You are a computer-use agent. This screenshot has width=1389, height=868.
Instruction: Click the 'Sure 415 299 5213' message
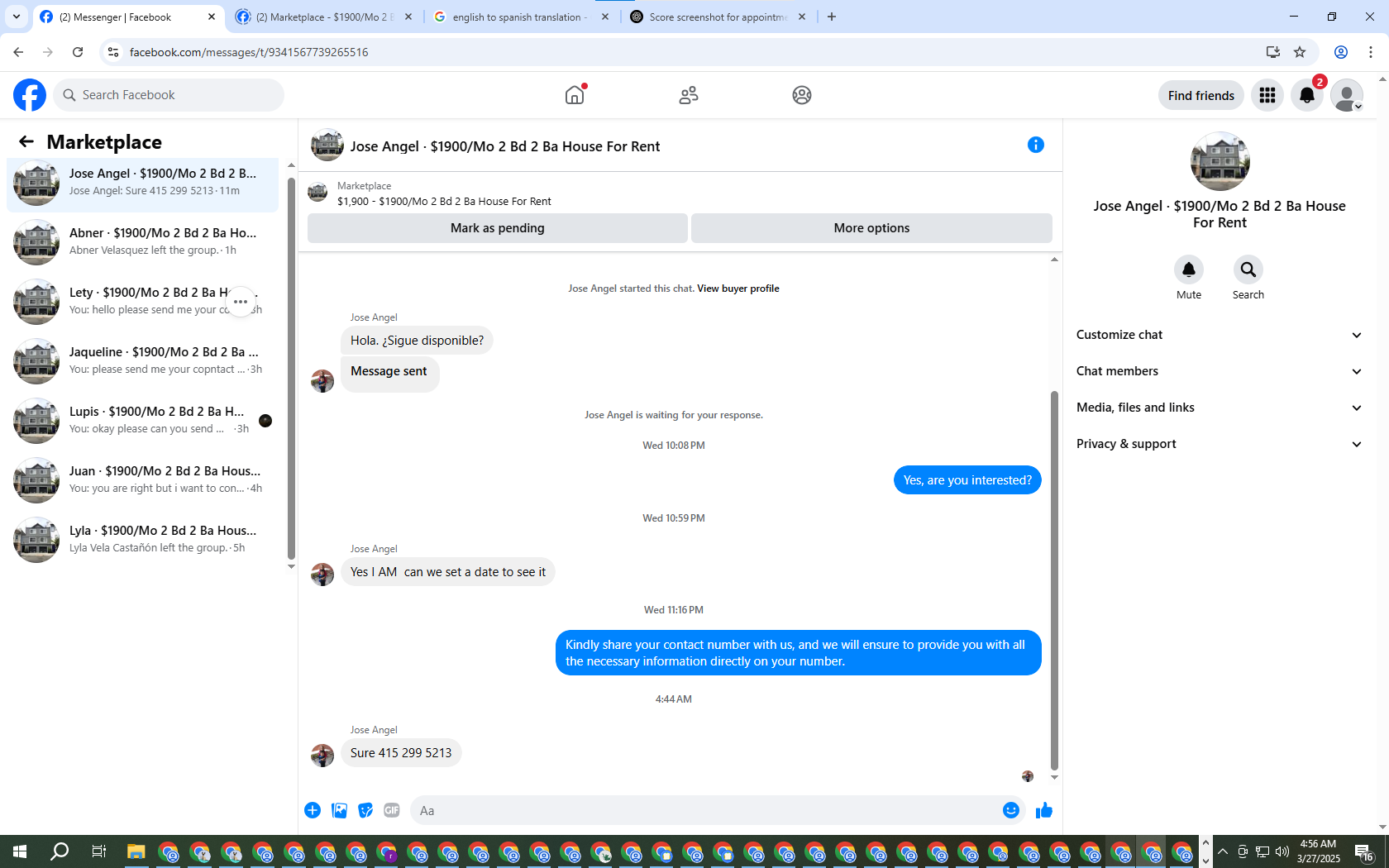(401, 753)
